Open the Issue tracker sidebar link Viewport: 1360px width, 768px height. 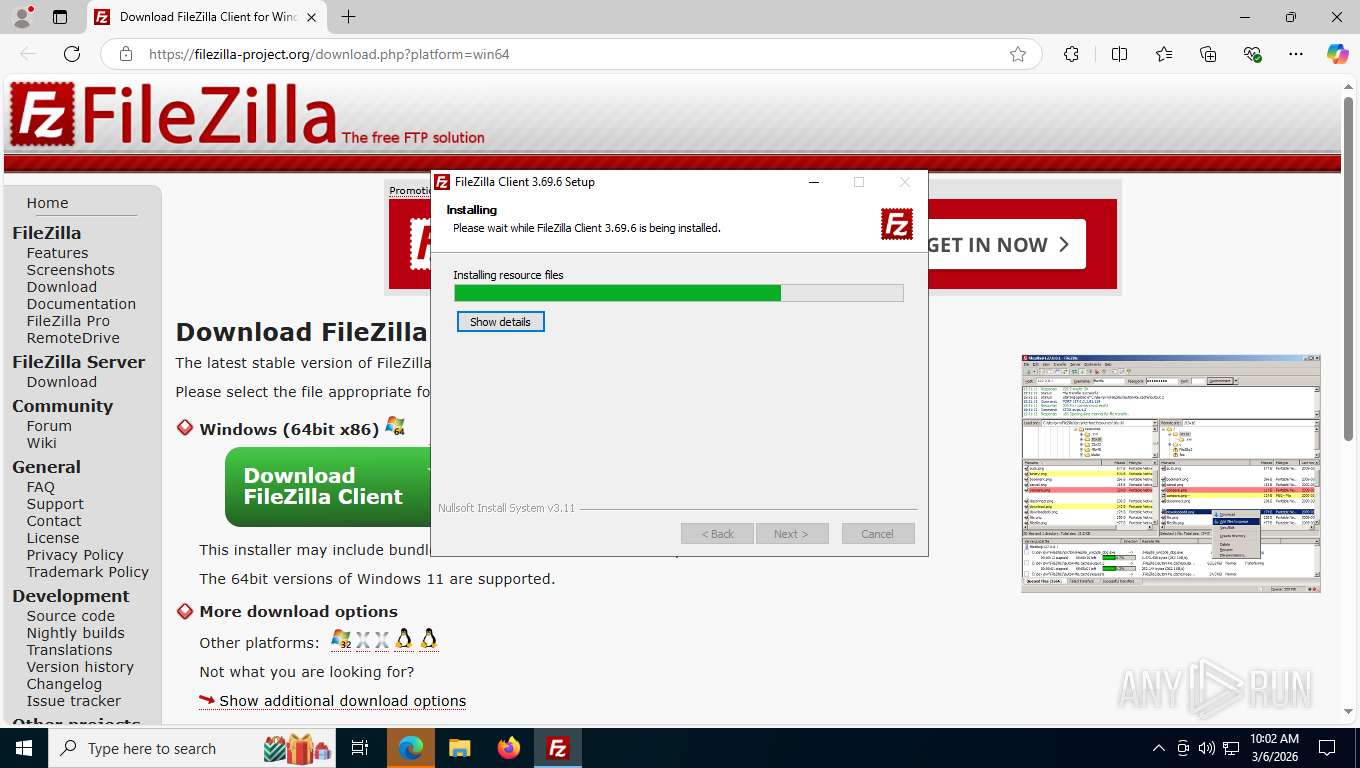[x=74, y=701]
